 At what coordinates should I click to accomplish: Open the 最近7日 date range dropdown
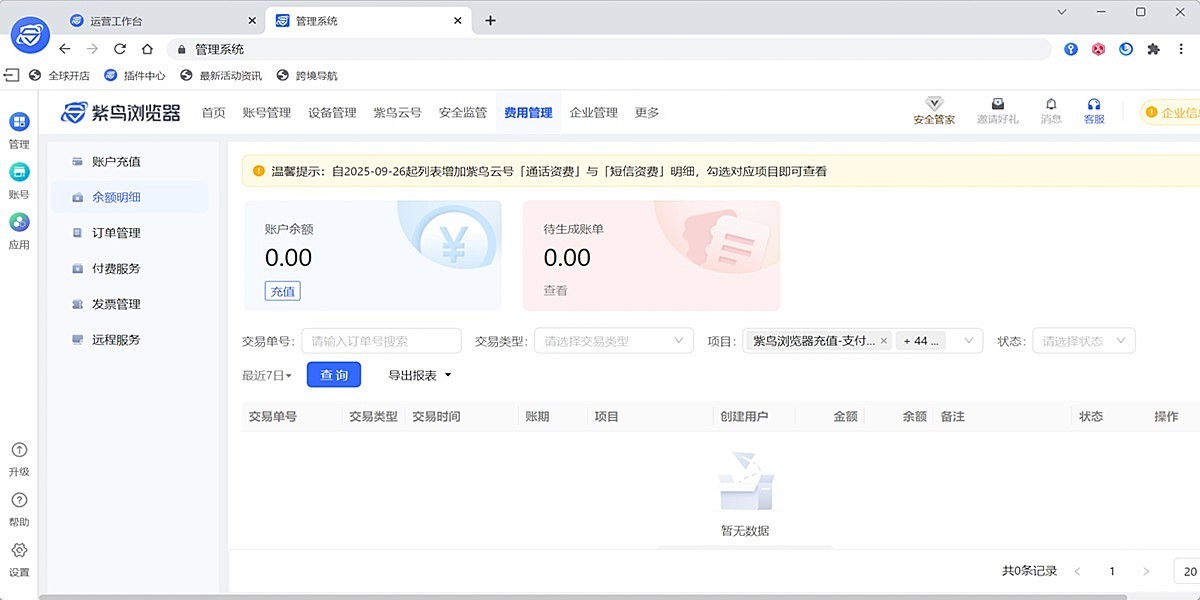point(266,375)
